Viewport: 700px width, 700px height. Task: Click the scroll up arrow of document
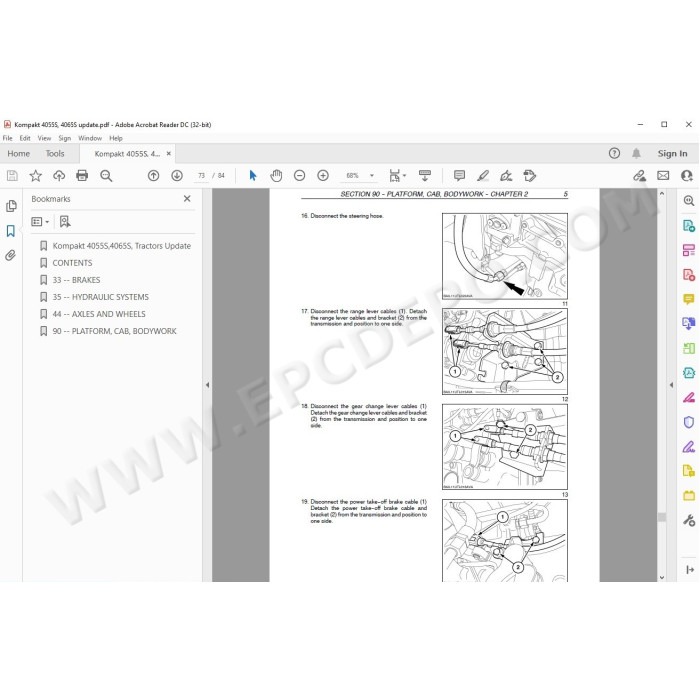(662, 194)
